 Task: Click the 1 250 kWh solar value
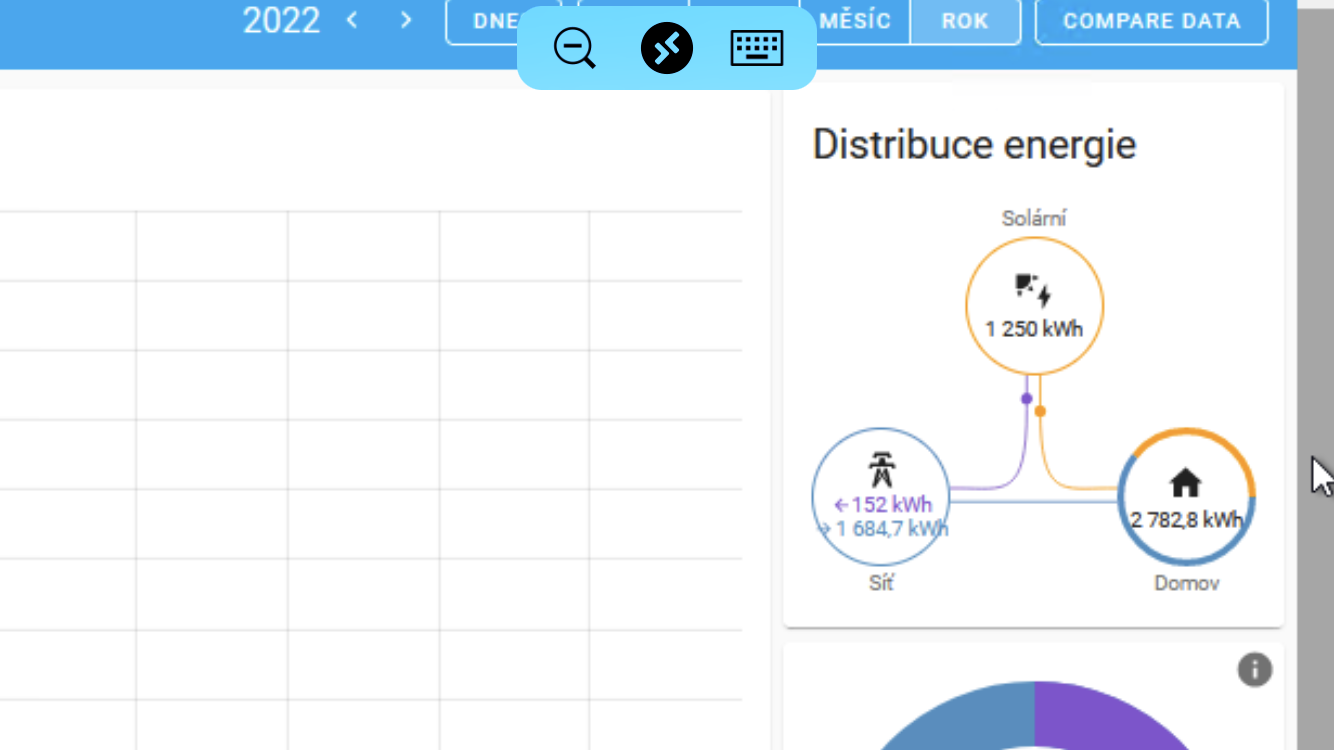pos(1034,329)
